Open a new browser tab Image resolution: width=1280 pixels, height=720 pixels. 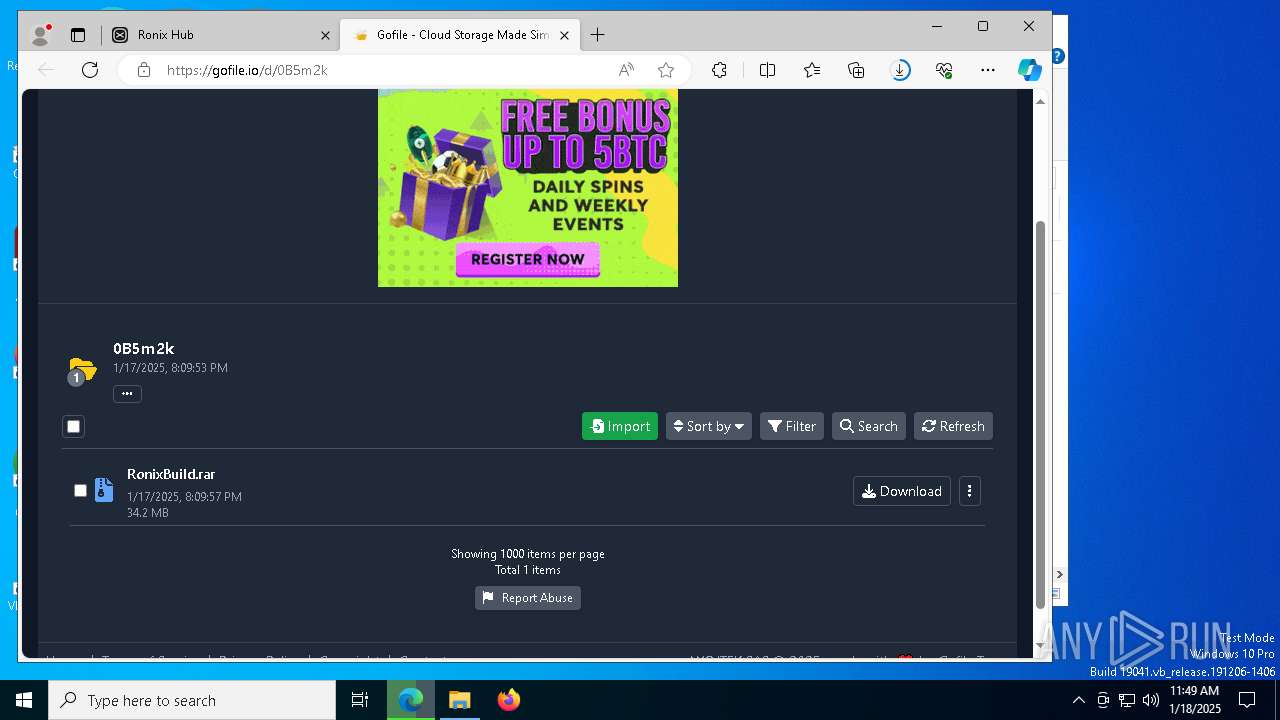597,35
